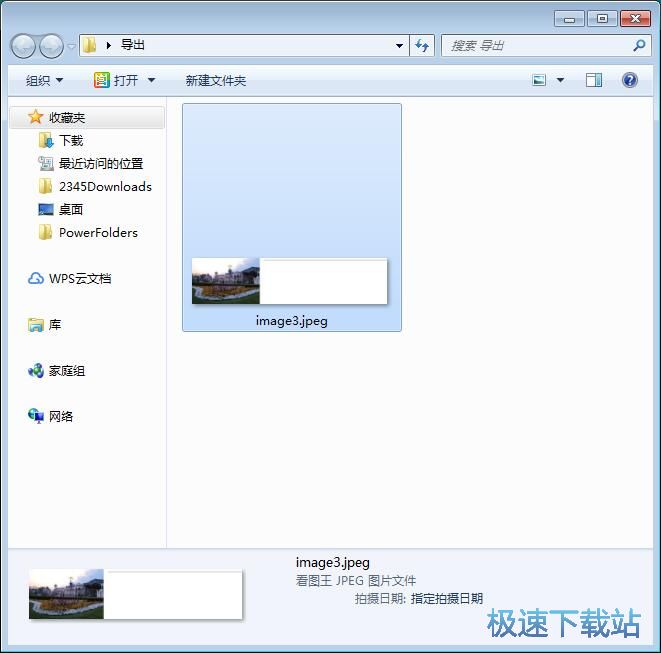The width and height of the screenshot is (661, 653).
Task: Expand the 打开 dropdown arrow
Action: pyautogui.click(x=151, y=80)
